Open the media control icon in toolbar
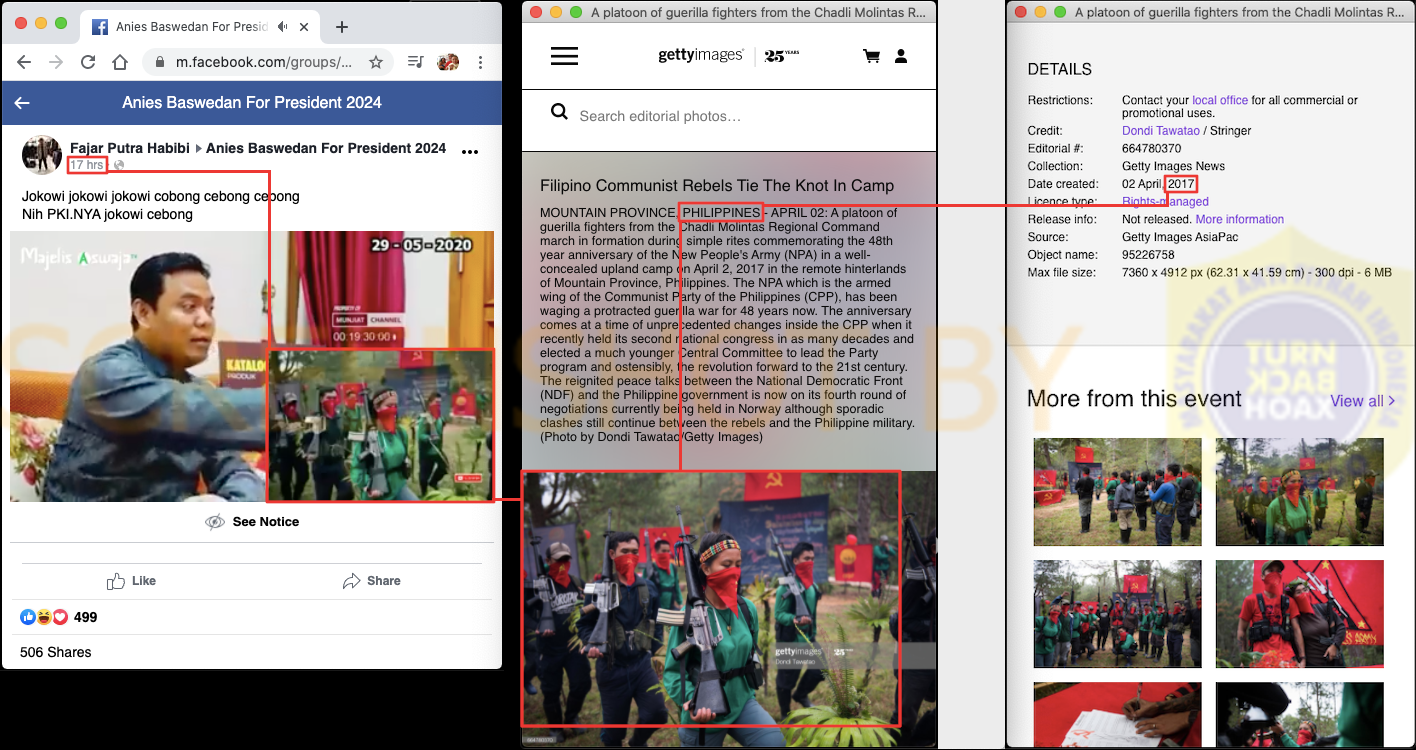The image size is (1416, 750). click(x=416, y=62)
